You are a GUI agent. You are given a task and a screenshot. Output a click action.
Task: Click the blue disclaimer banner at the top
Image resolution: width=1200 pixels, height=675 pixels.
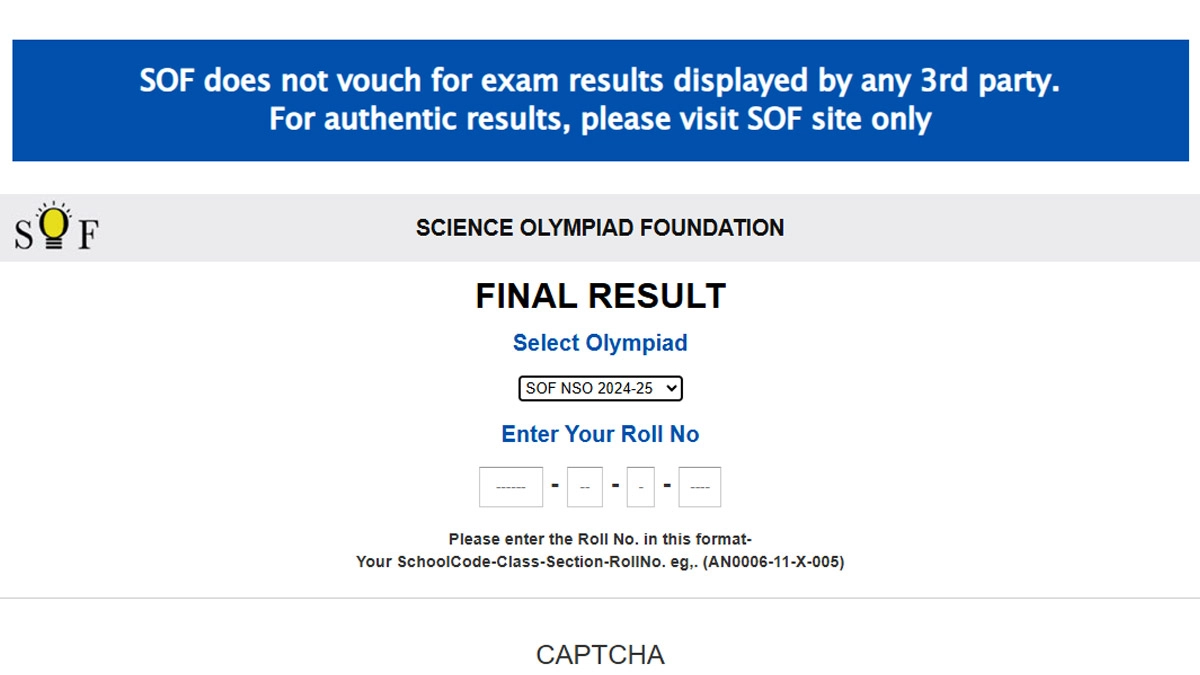600,99
